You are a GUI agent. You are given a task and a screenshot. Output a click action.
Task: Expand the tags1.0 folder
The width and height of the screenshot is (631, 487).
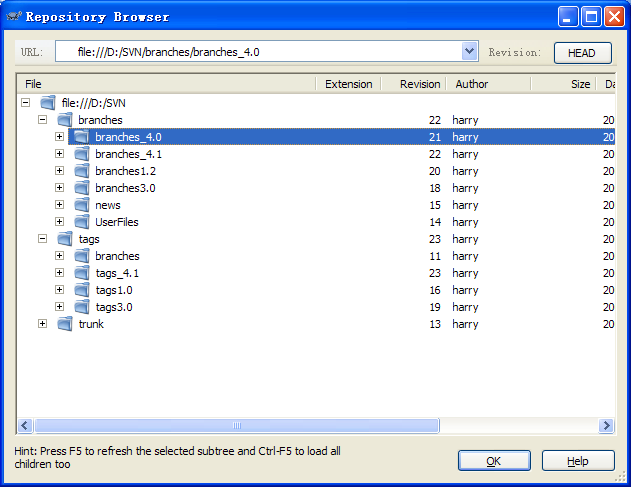[x=60, y=289]
